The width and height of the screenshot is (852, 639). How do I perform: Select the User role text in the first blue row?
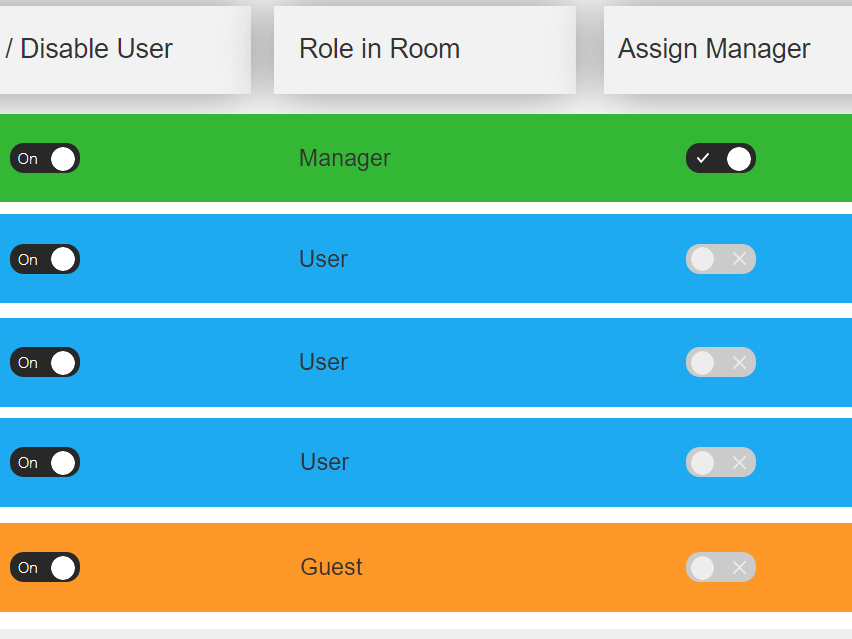tap(323, 259)
